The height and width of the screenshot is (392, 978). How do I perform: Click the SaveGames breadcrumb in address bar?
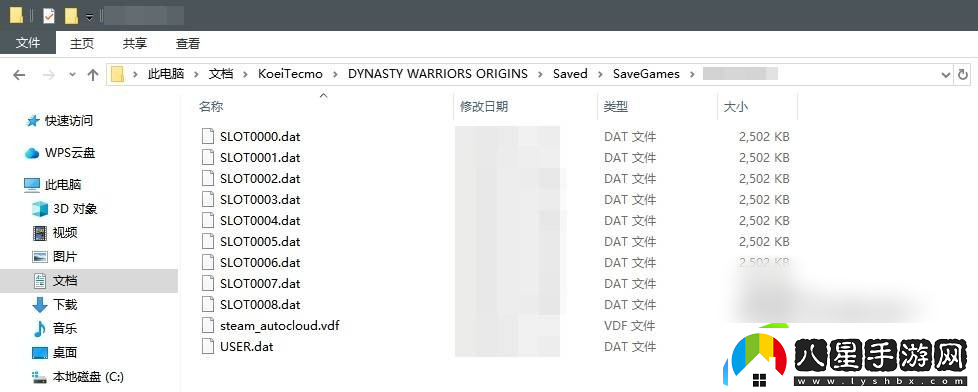(x=646, y=74)
